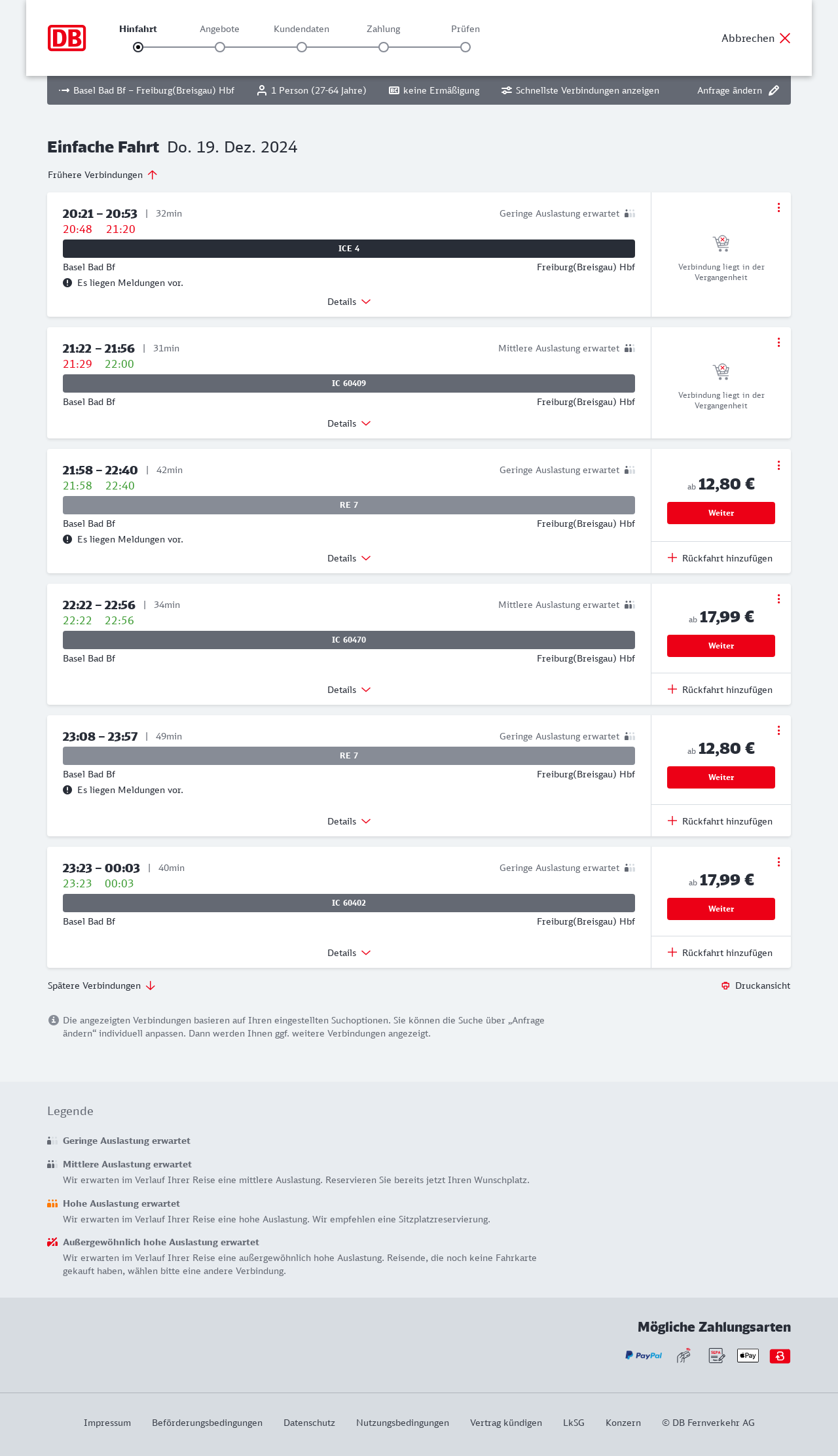Open three-dot menu for 21:58 RE 7 connection
The image size is (838, 1456).
pyautogui.click(x=778, y=465)
